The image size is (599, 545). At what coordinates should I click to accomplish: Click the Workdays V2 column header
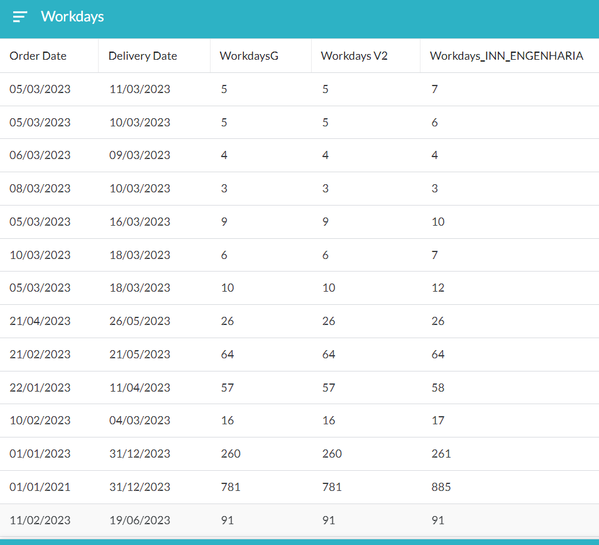coord(354,56)
